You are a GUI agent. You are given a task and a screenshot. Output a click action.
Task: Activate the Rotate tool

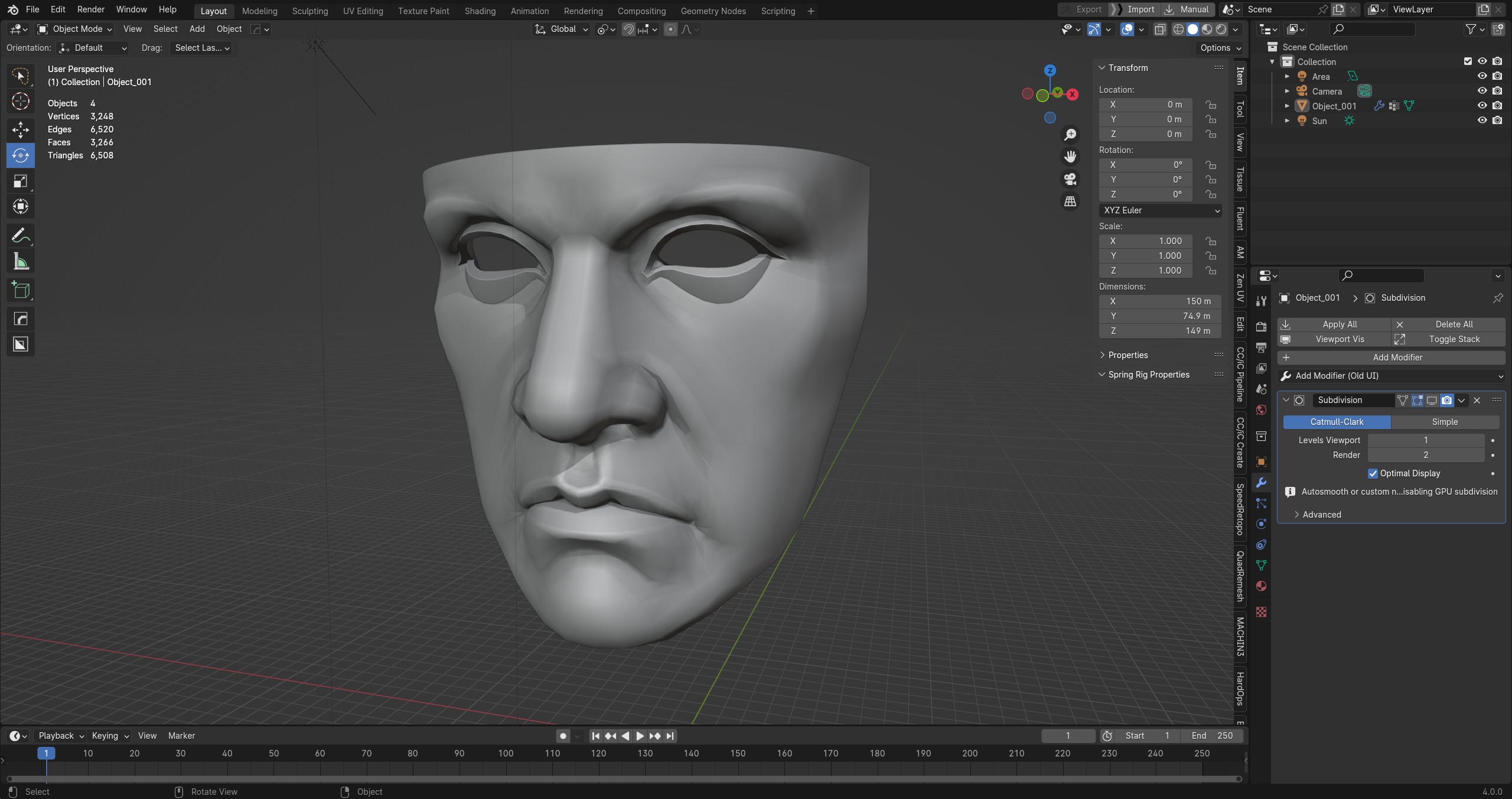[x=21, y=155]
